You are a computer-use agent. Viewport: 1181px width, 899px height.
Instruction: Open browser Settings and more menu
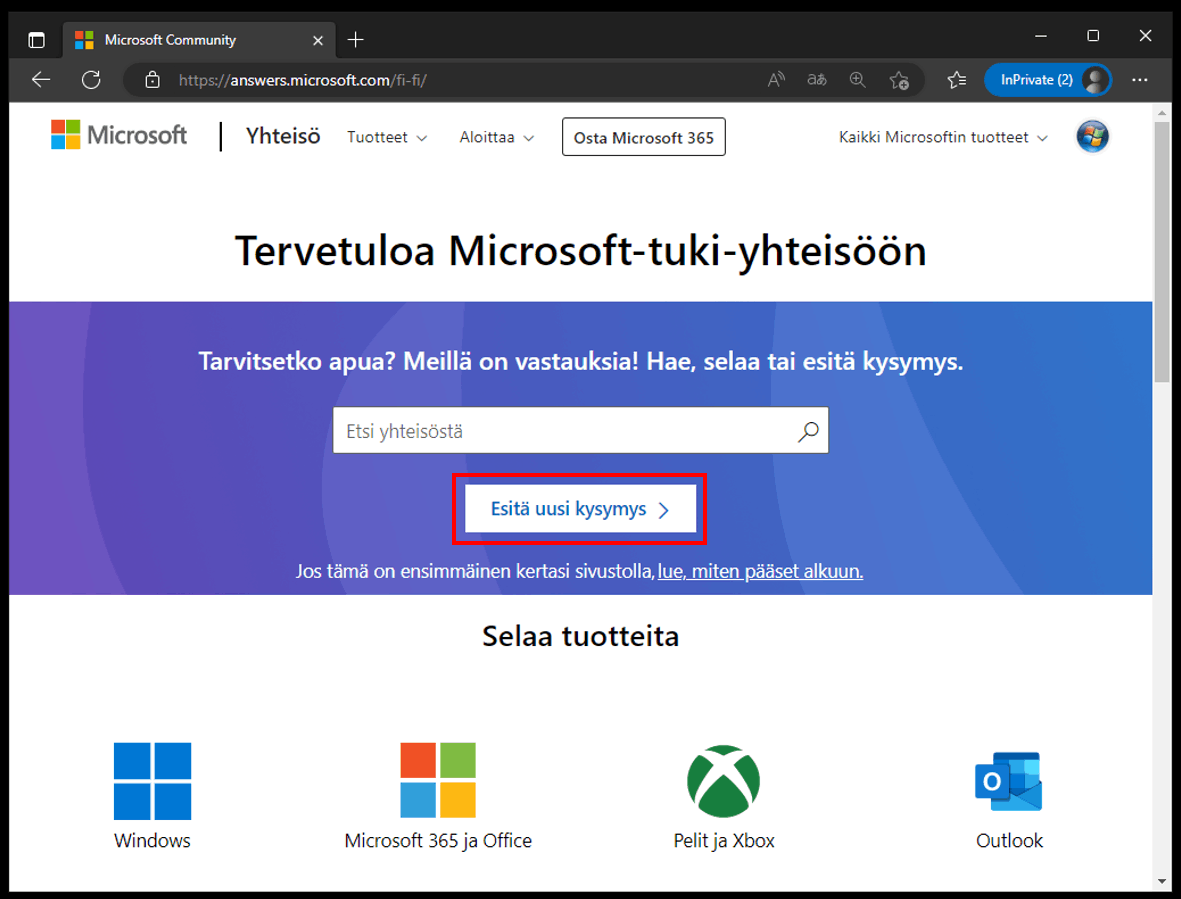[1140, 80]
